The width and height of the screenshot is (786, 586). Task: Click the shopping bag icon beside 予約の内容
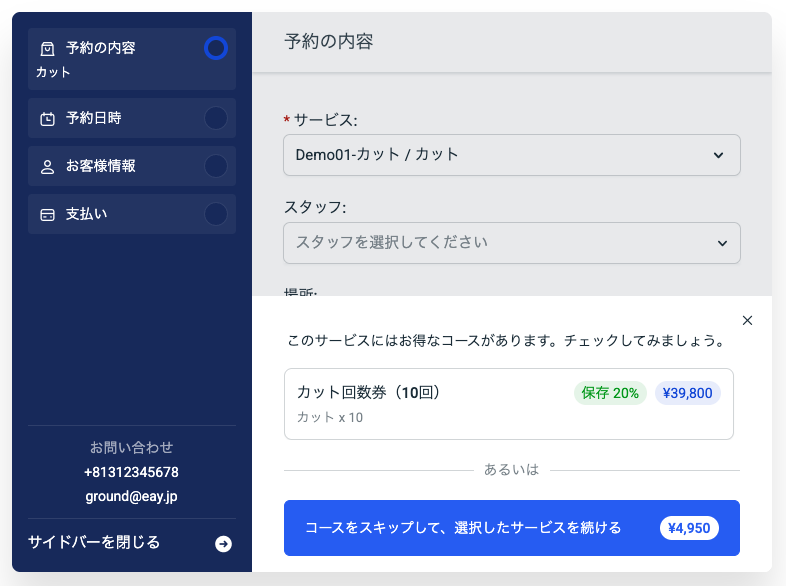[47, 48]
